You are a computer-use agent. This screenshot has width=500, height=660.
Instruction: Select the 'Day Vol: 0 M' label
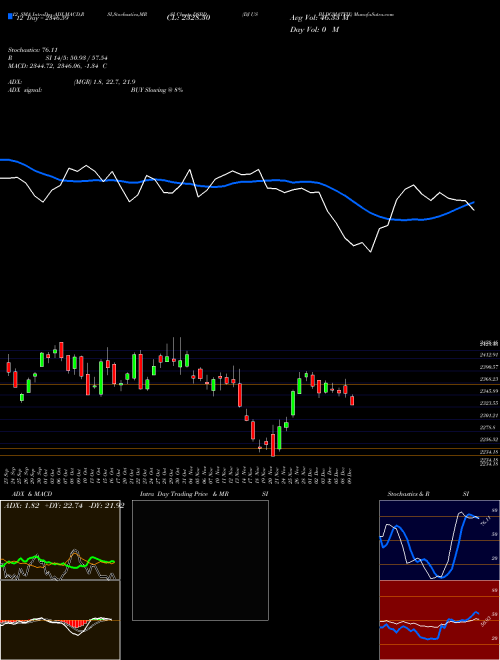[314, 30]
